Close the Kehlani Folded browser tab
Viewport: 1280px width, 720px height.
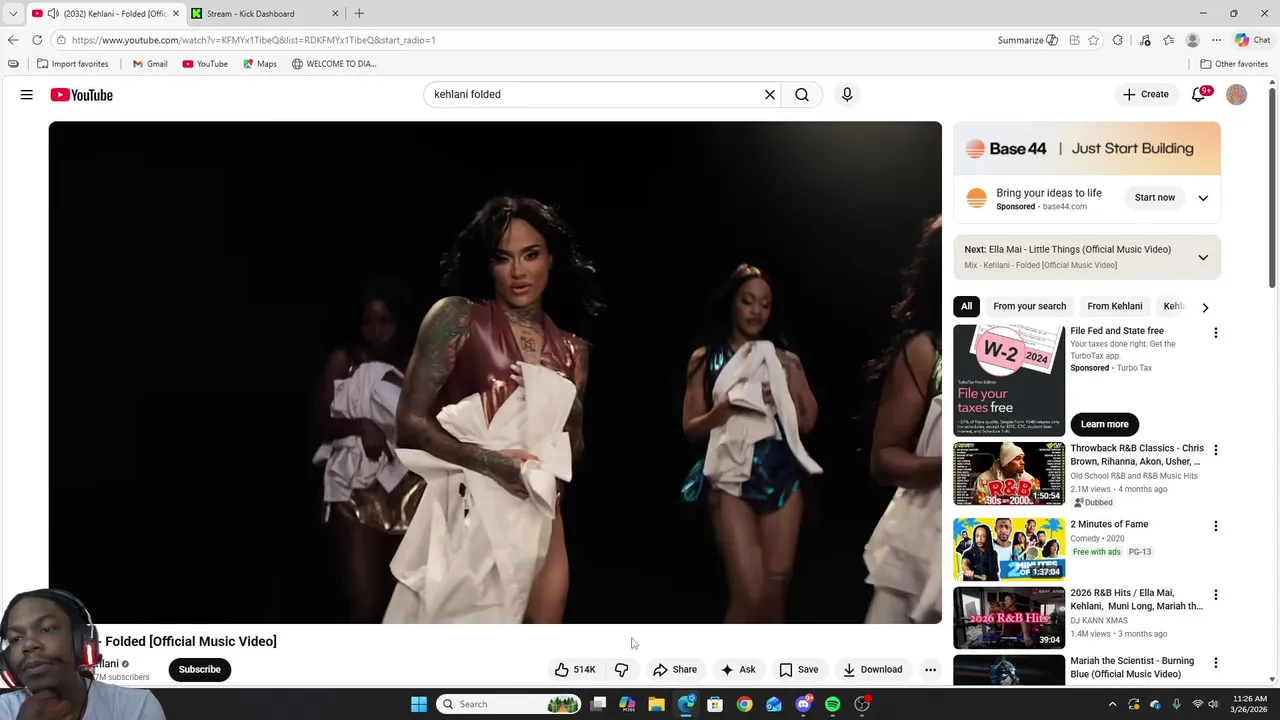176,14
